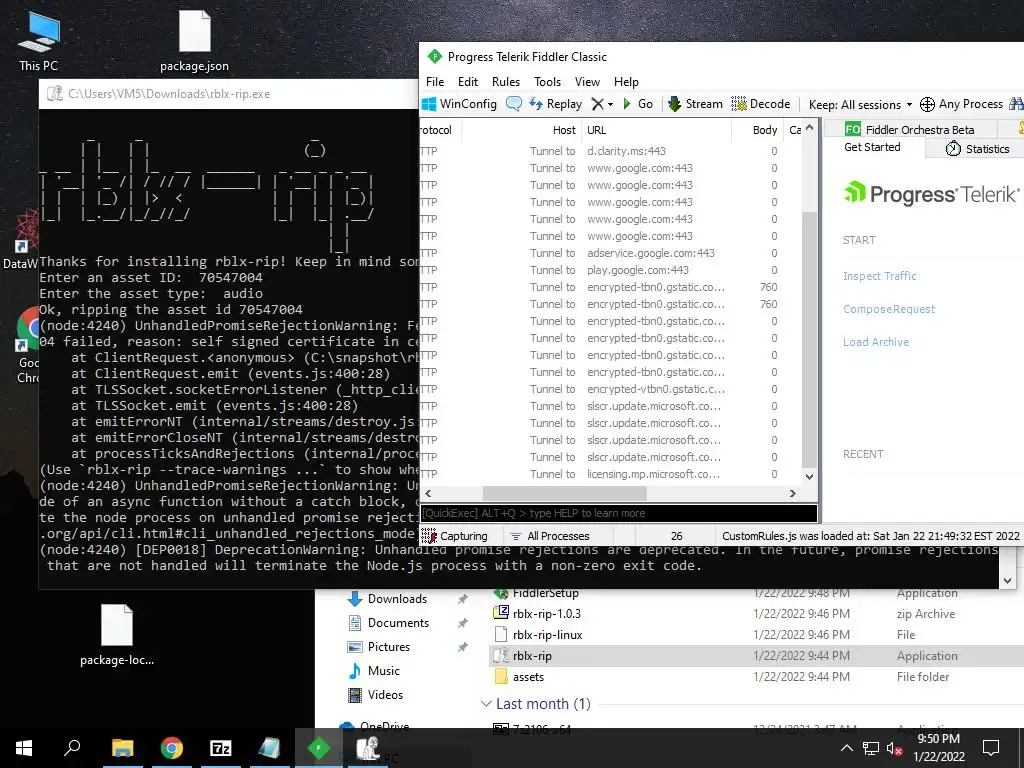Image resolution: width=1024 pixels, height=768 pixels.
Task: Toggle Decode option in Fiddler toolbar
Action: [761, 104]
